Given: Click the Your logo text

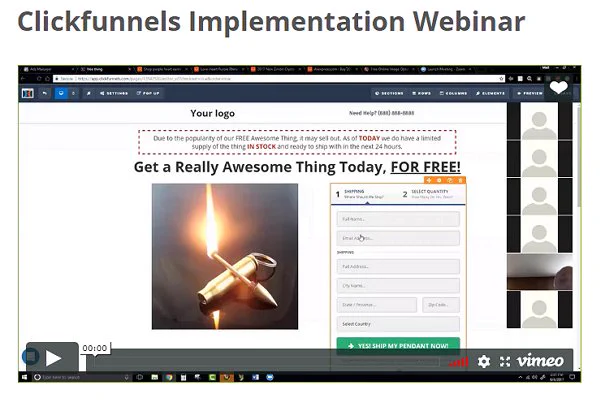Looking at the screenshot, I should 212,113.
